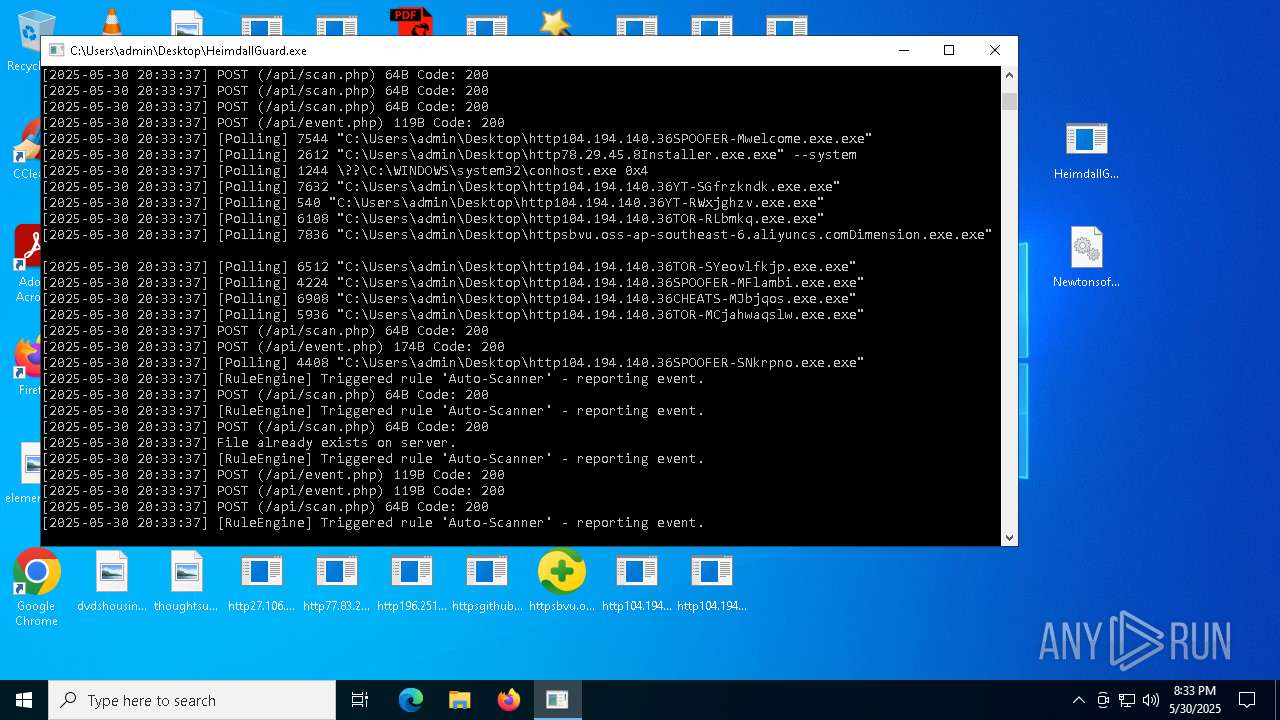Minimize the HeimdallGuard console window

(x=903, y=50)
